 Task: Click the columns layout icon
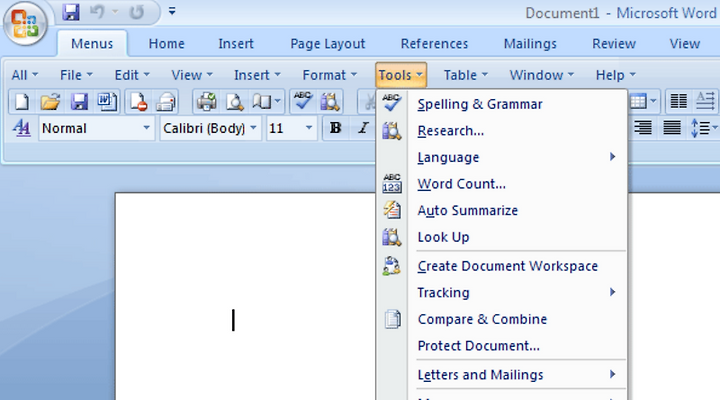click(678, 101)
